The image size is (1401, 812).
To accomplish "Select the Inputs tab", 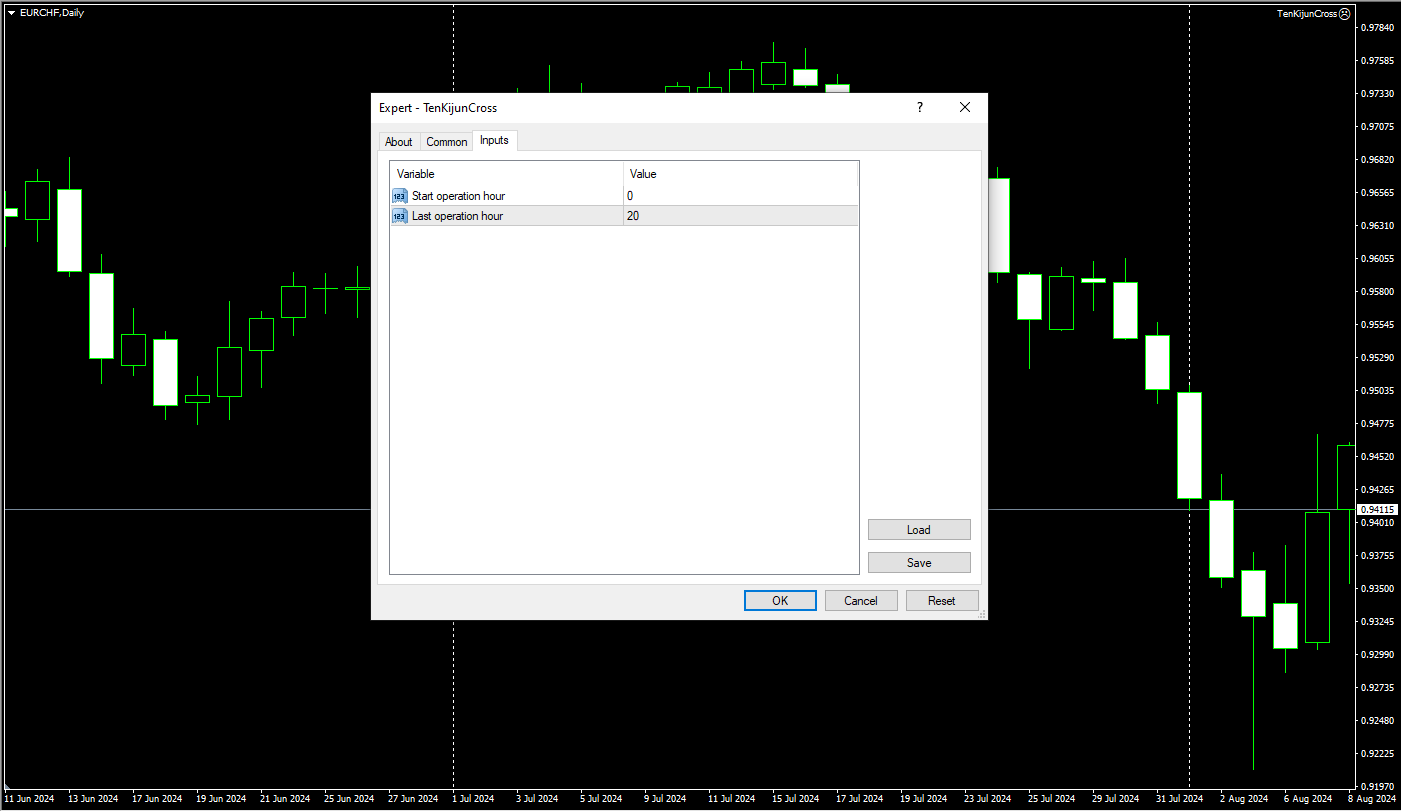I will 494,141.
